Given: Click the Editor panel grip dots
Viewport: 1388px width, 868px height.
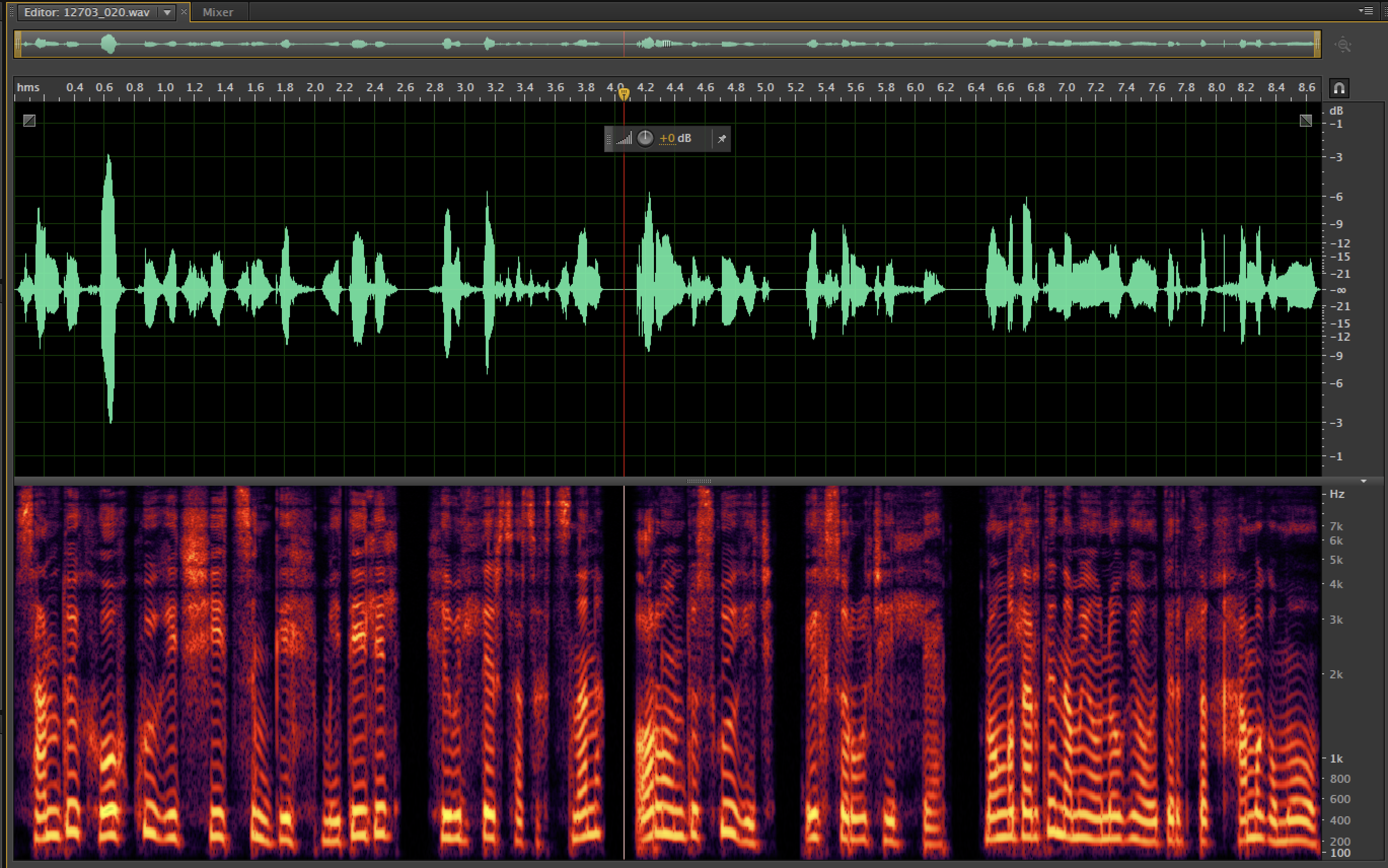Looking at the screenshot, I should pyautogui.click(x=11, y=12).
